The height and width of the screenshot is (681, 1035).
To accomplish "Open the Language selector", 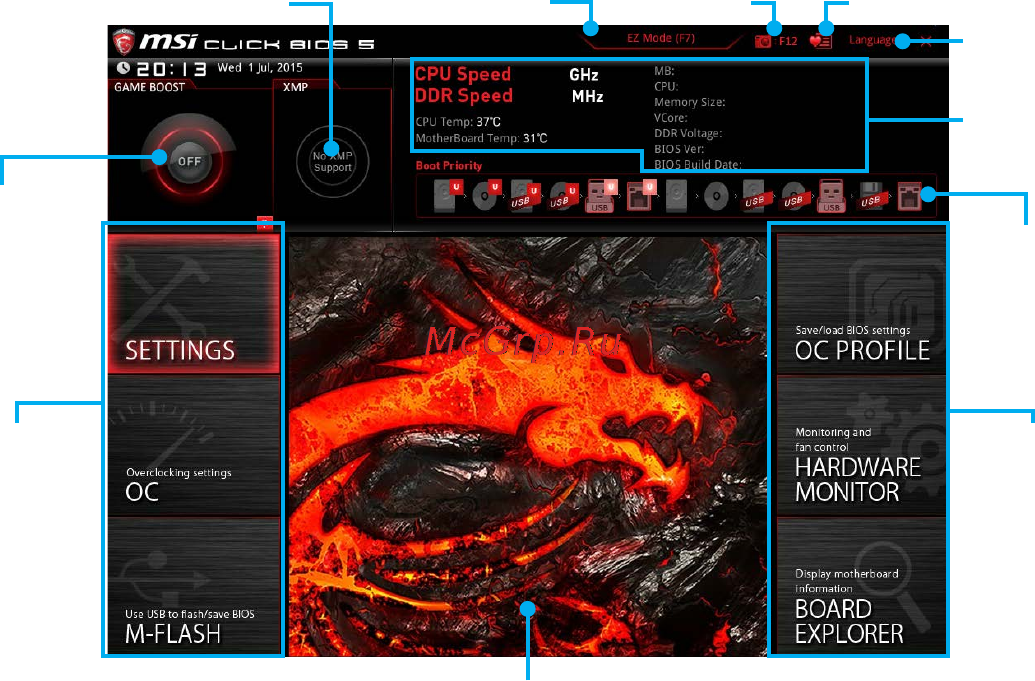I will coord(872,40).
